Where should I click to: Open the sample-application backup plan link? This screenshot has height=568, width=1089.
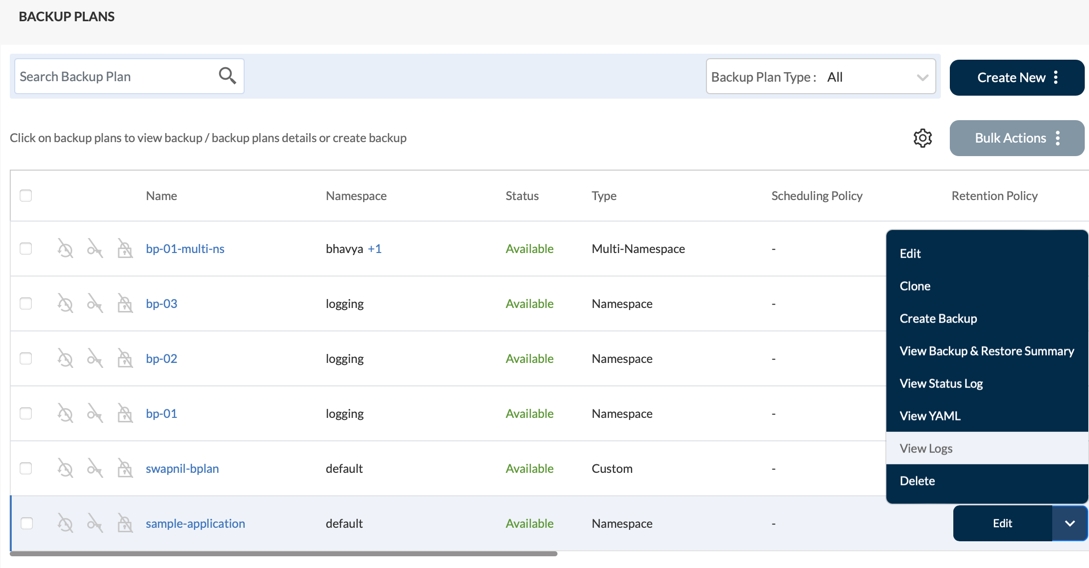tap(195, 523)
